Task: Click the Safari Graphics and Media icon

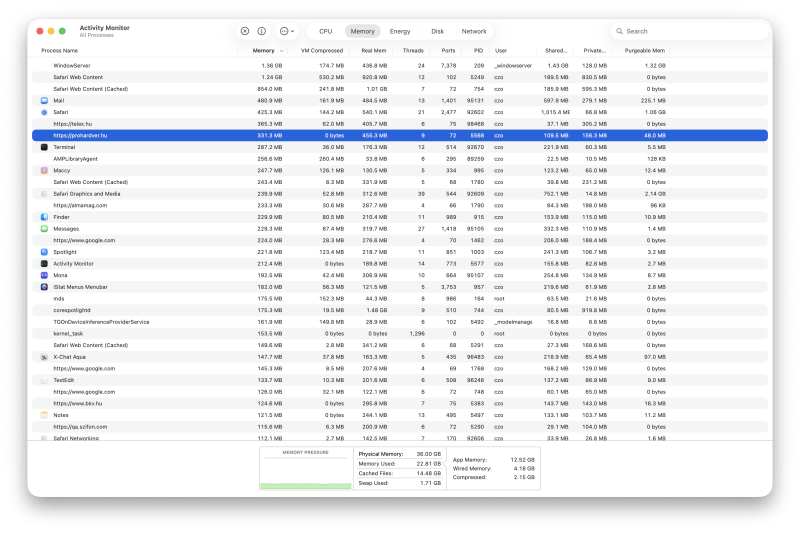Action: 44,194
